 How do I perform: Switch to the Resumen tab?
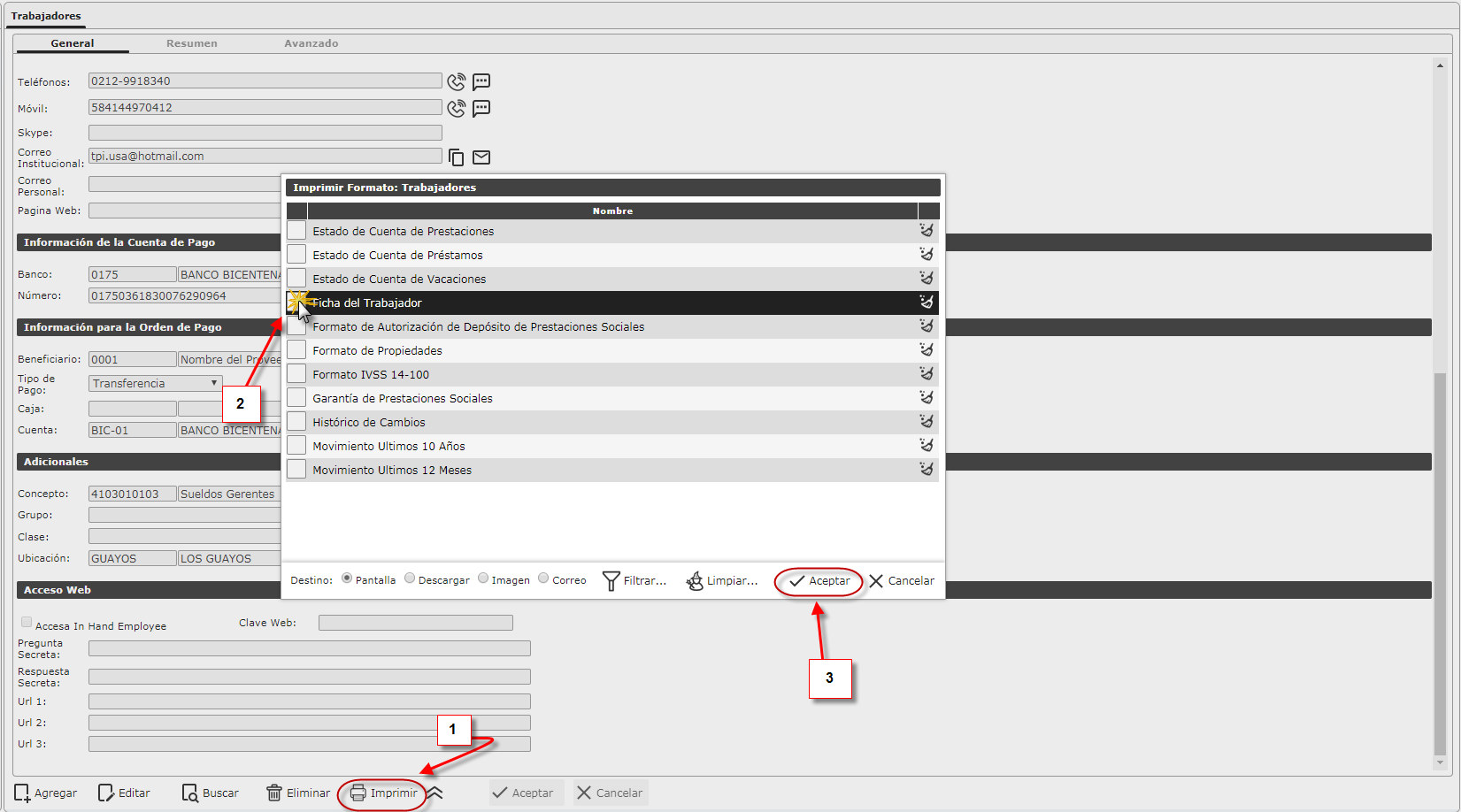(192, 43)
